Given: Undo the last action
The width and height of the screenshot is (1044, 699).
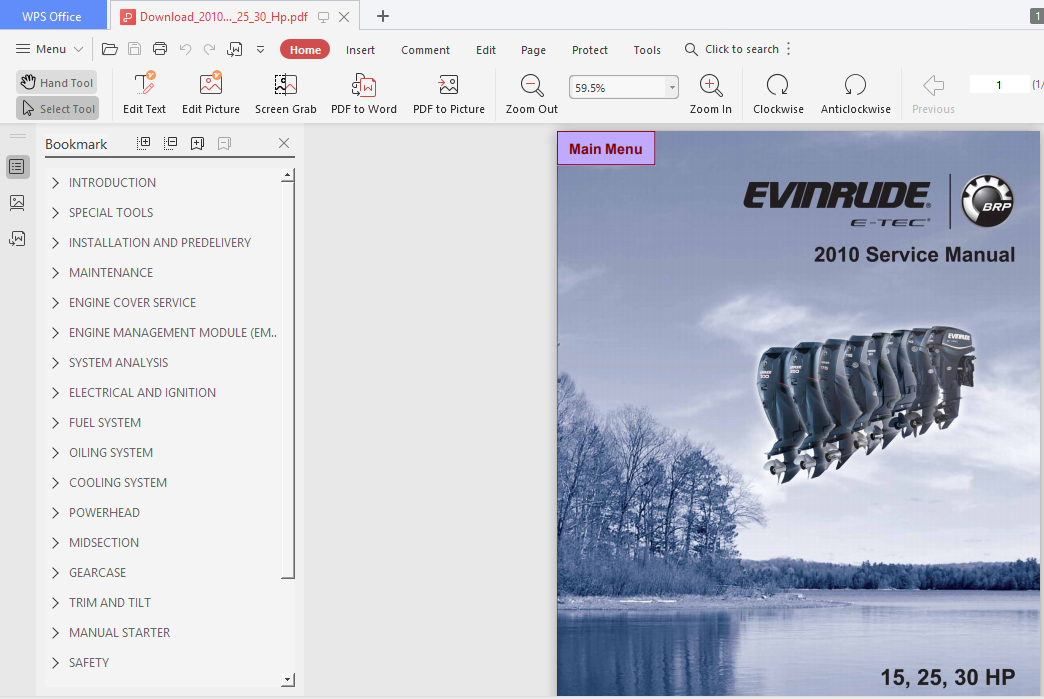Looking at the screenshot, I should pos(185,49).
